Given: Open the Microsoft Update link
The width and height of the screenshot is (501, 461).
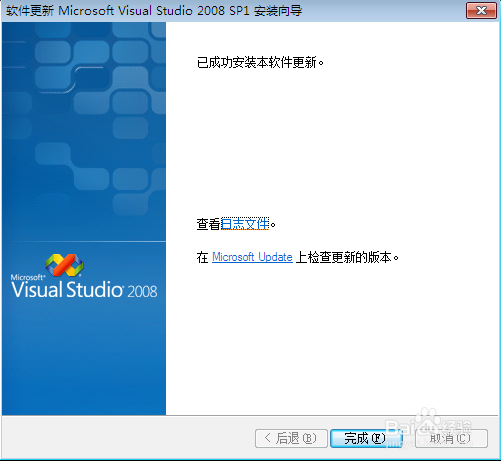Looking at the screenshot, I should [x=252, y=257].
